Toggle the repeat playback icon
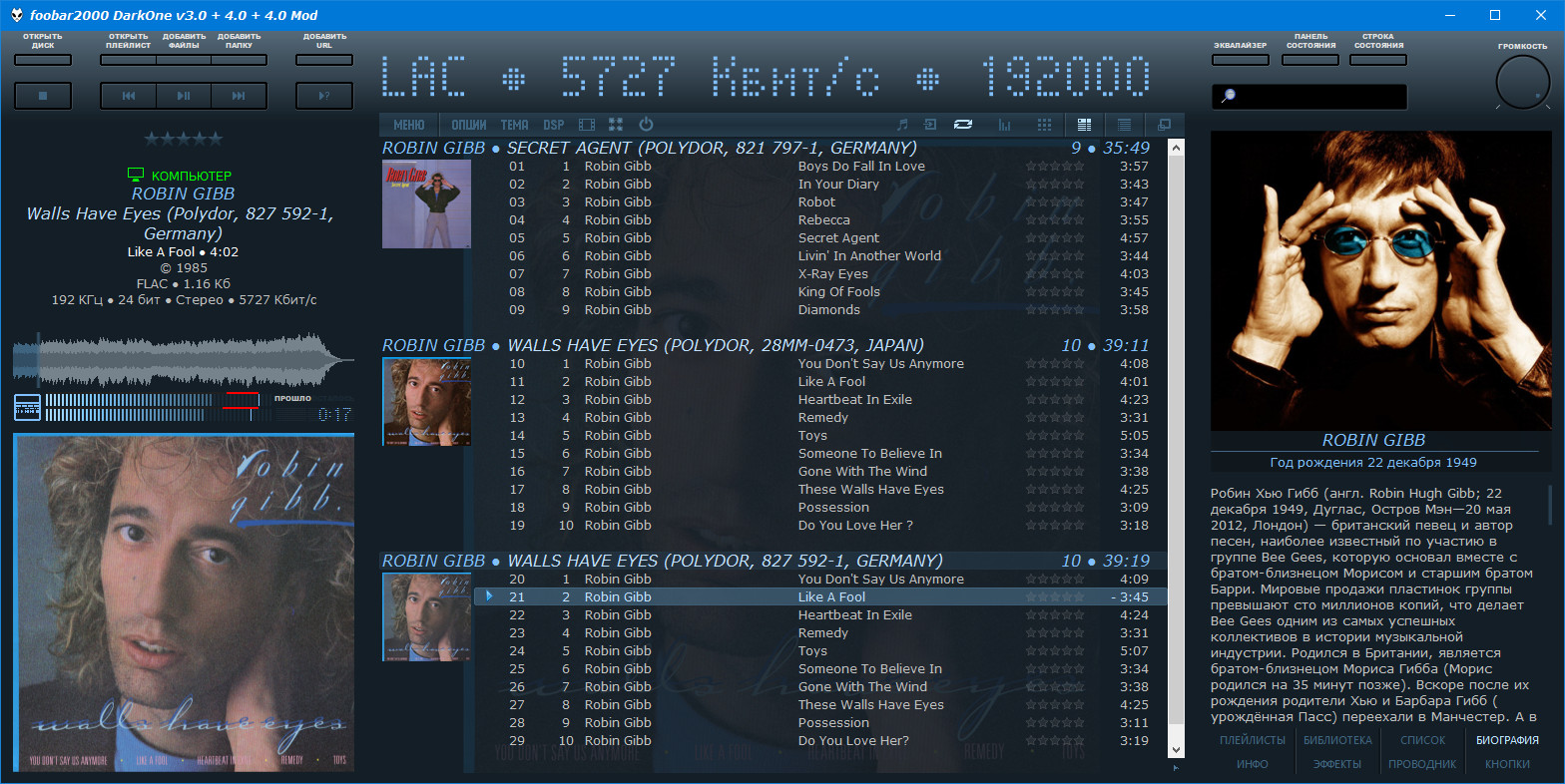Viewport: 1565px width, 784px height. (x=963, y=125)
